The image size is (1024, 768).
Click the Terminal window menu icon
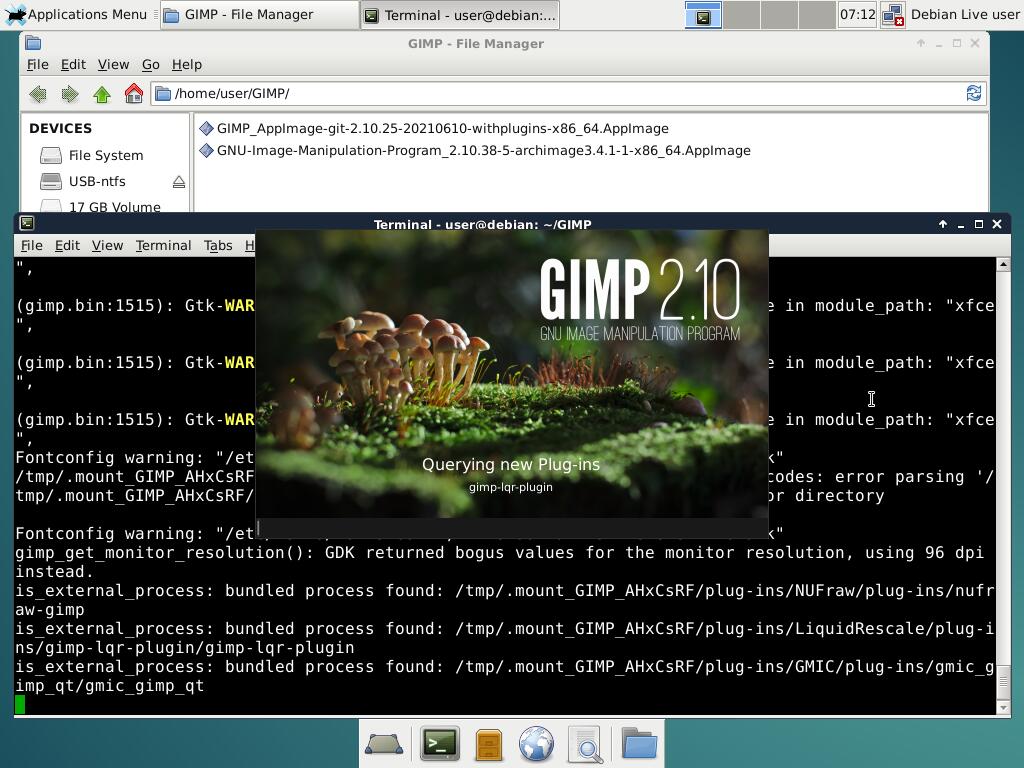tap(27, 223)
